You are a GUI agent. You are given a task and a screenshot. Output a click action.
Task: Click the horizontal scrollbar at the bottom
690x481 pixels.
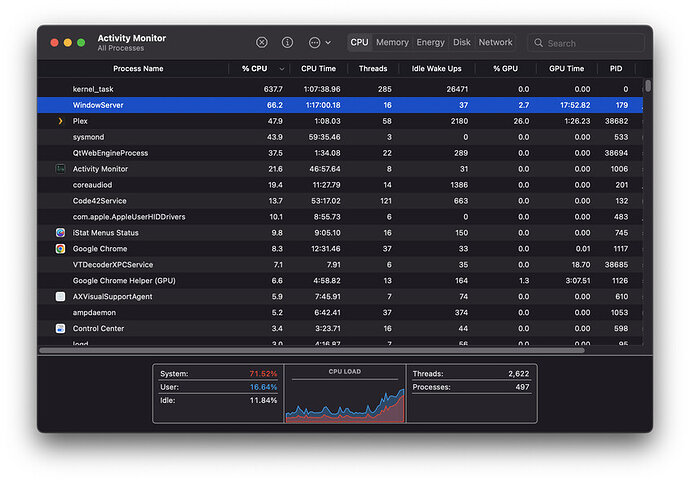312,351
